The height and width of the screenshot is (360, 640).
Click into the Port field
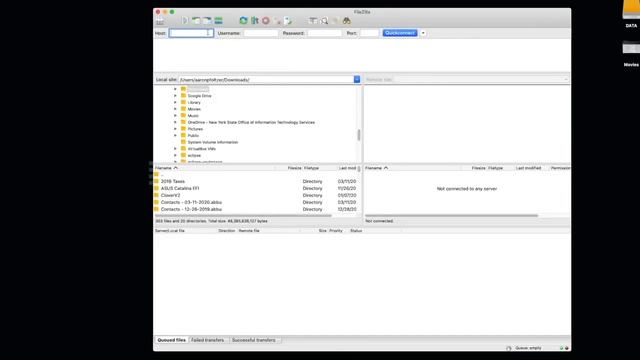369,33
